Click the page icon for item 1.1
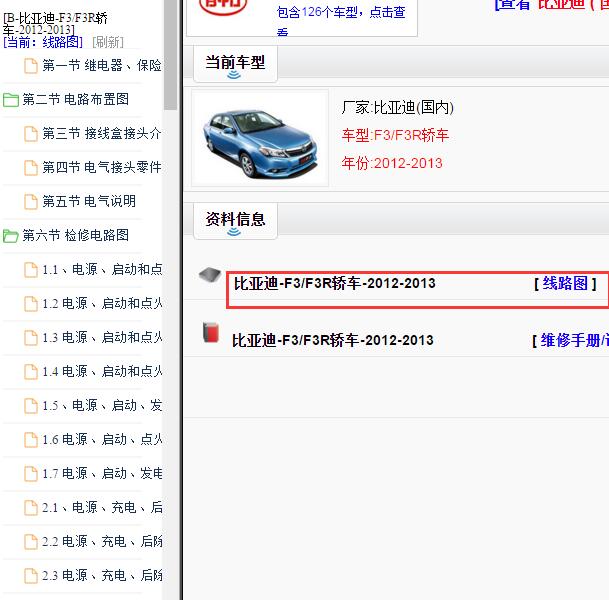 click(x=31, y=270)
